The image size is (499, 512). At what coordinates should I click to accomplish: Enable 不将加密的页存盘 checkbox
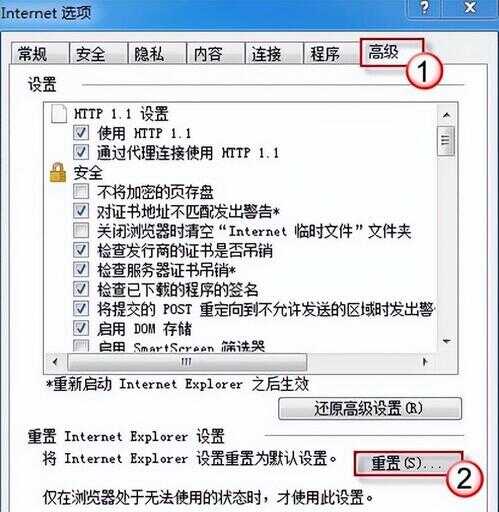point(81,191)
